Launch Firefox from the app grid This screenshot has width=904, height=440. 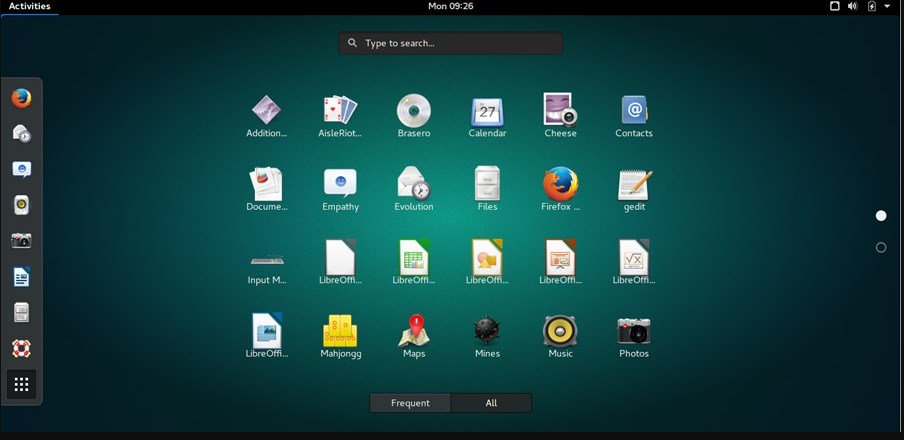click(560, 189)
